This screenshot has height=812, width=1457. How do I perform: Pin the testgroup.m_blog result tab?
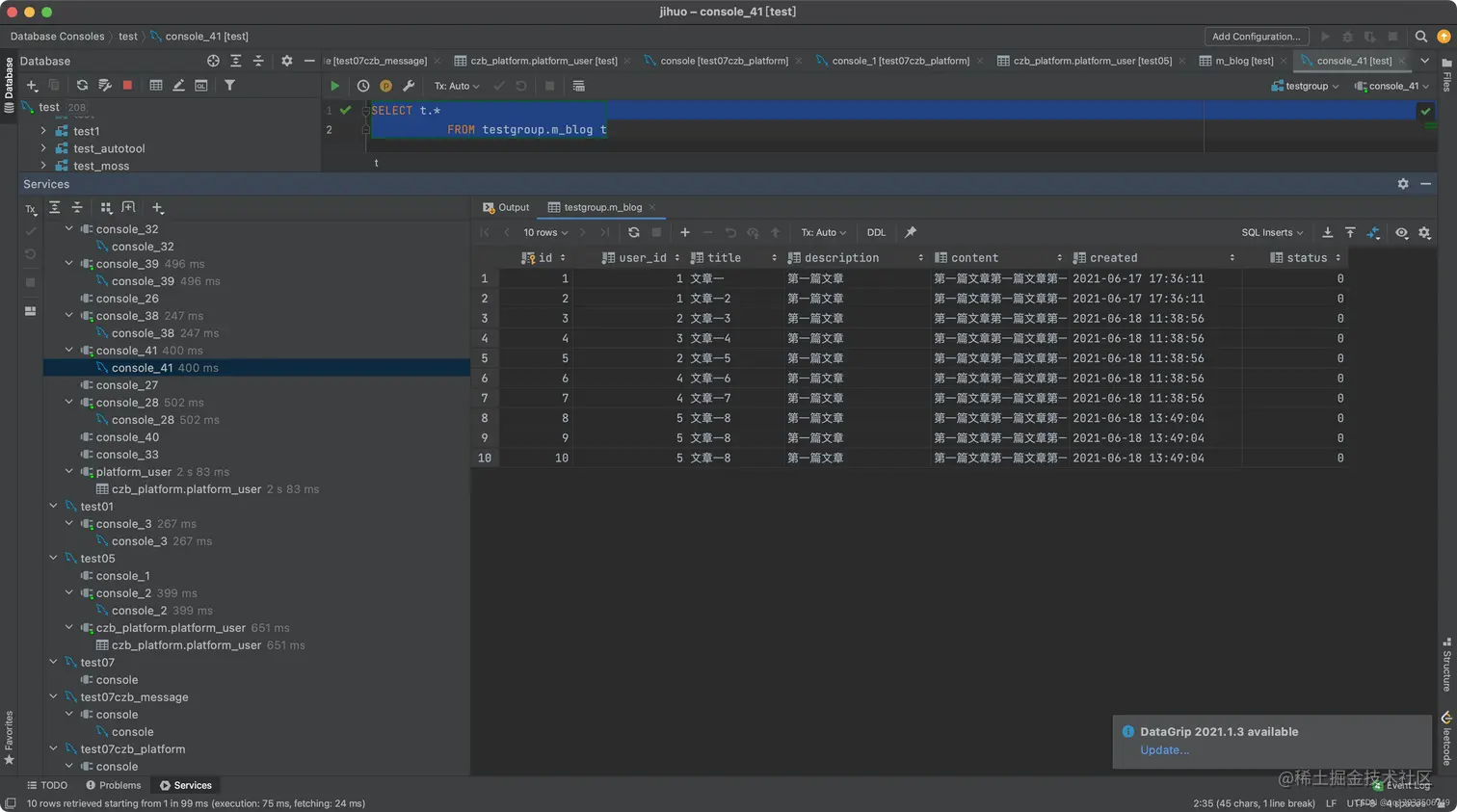tap(910, 232)
